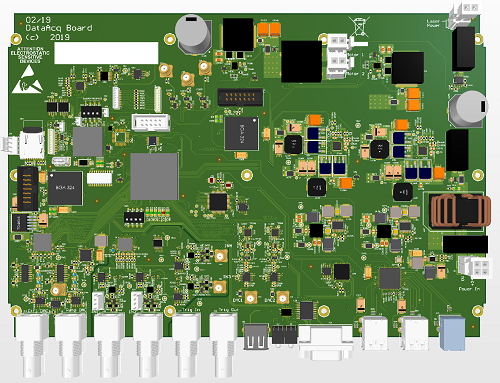The height and width of the screenshot is (383, 500).
Task: Click the (c) 2019 copyright text
Action: pyautogui.click(x=48, y=37)
